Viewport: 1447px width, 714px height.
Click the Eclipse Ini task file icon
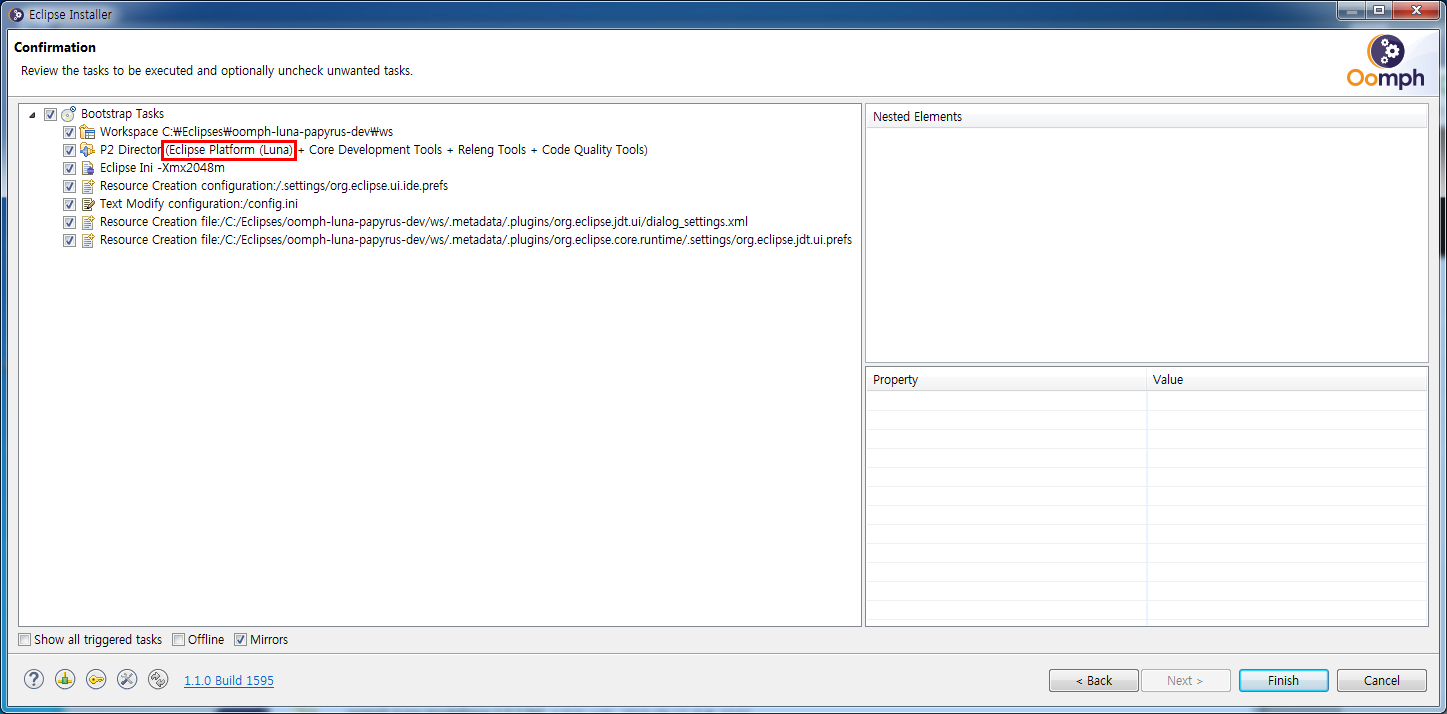(x=88, y=168)
